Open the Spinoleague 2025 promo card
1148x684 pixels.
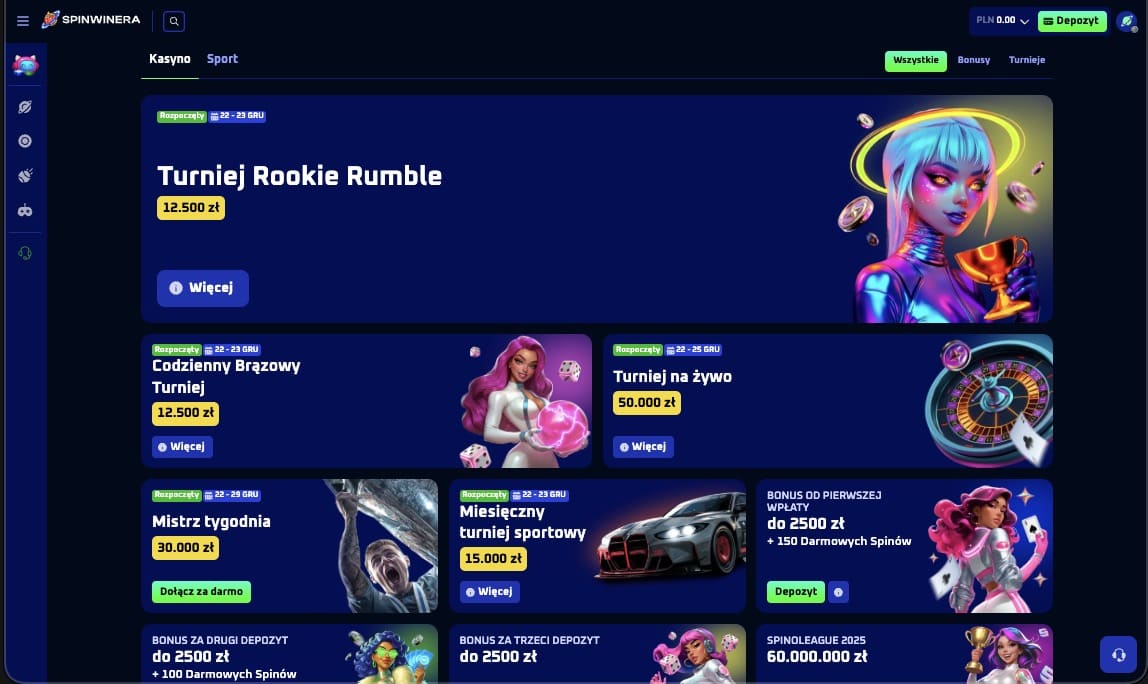tap(904, 653)
